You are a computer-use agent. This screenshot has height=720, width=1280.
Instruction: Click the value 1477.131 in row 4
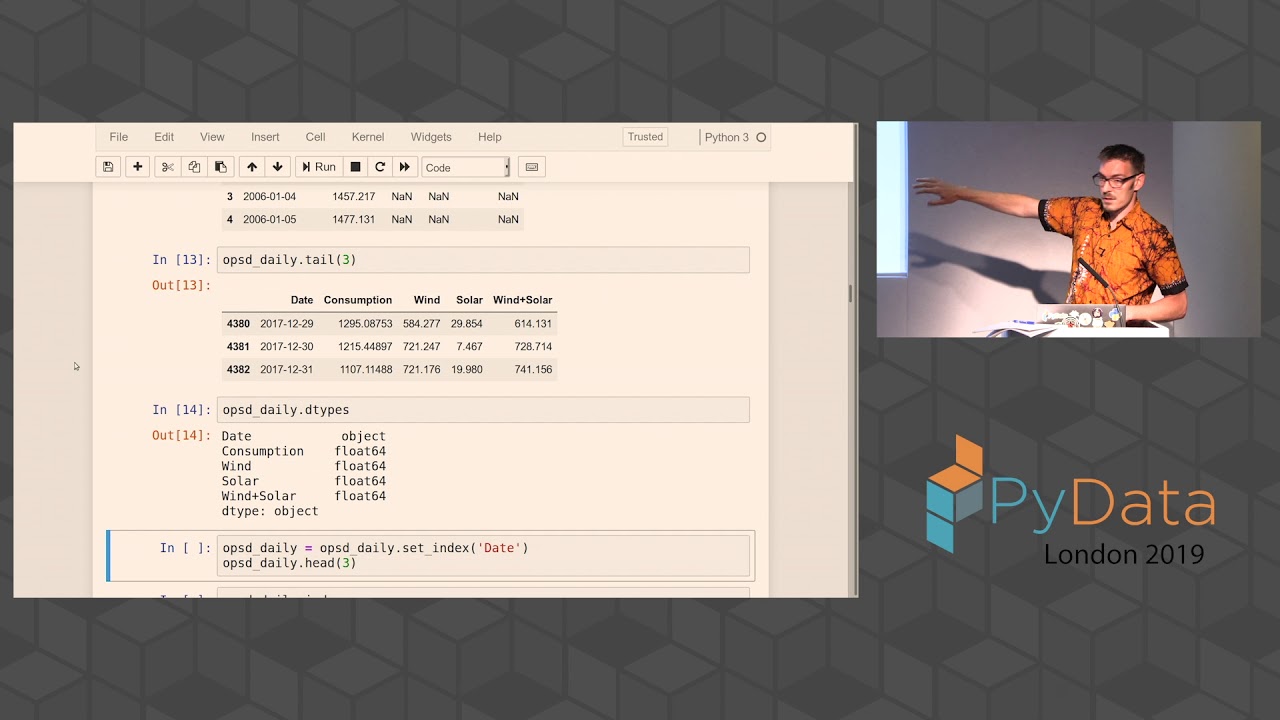tap(354, 220)
